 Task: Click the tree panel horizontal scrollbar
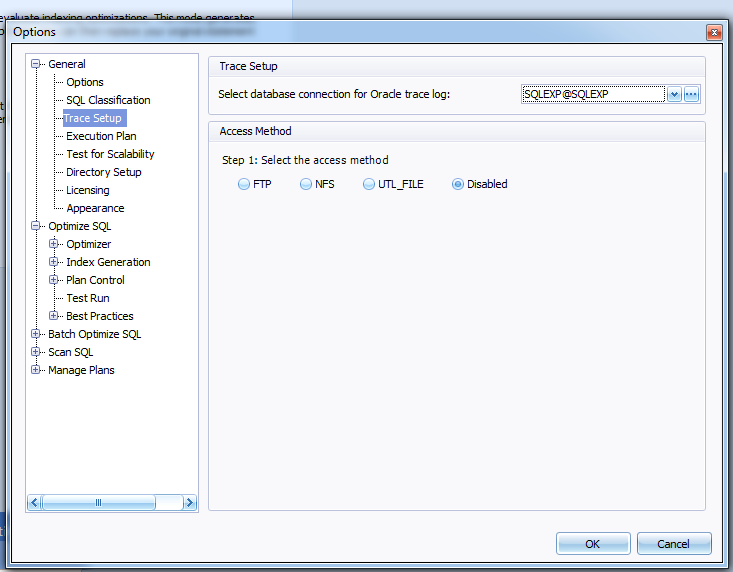pos(98,503)
